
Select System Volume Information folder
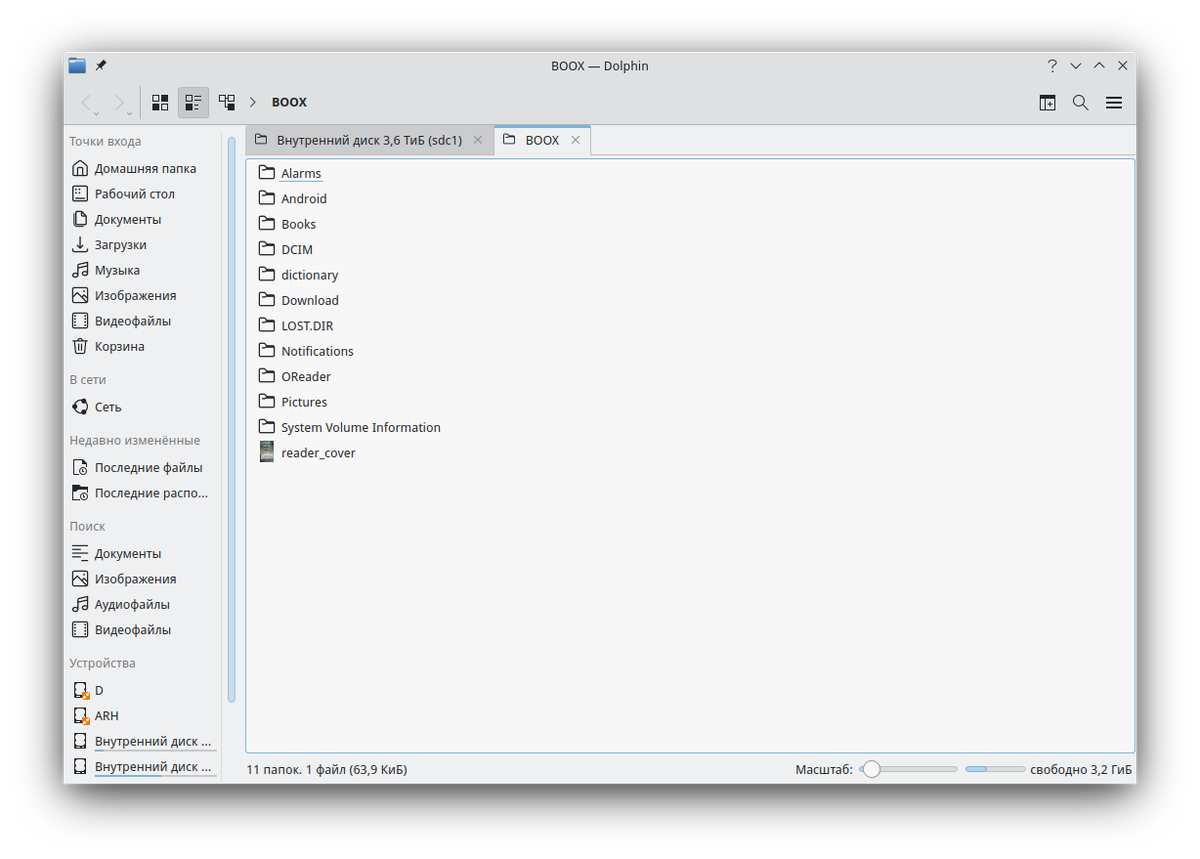pos(349,428)
